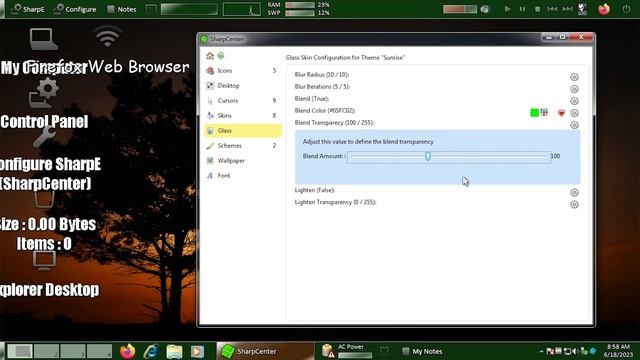This screenshot has width=640, height=360.
Task: Click the Previous track button in top bar
Action: tap(552, 9)
